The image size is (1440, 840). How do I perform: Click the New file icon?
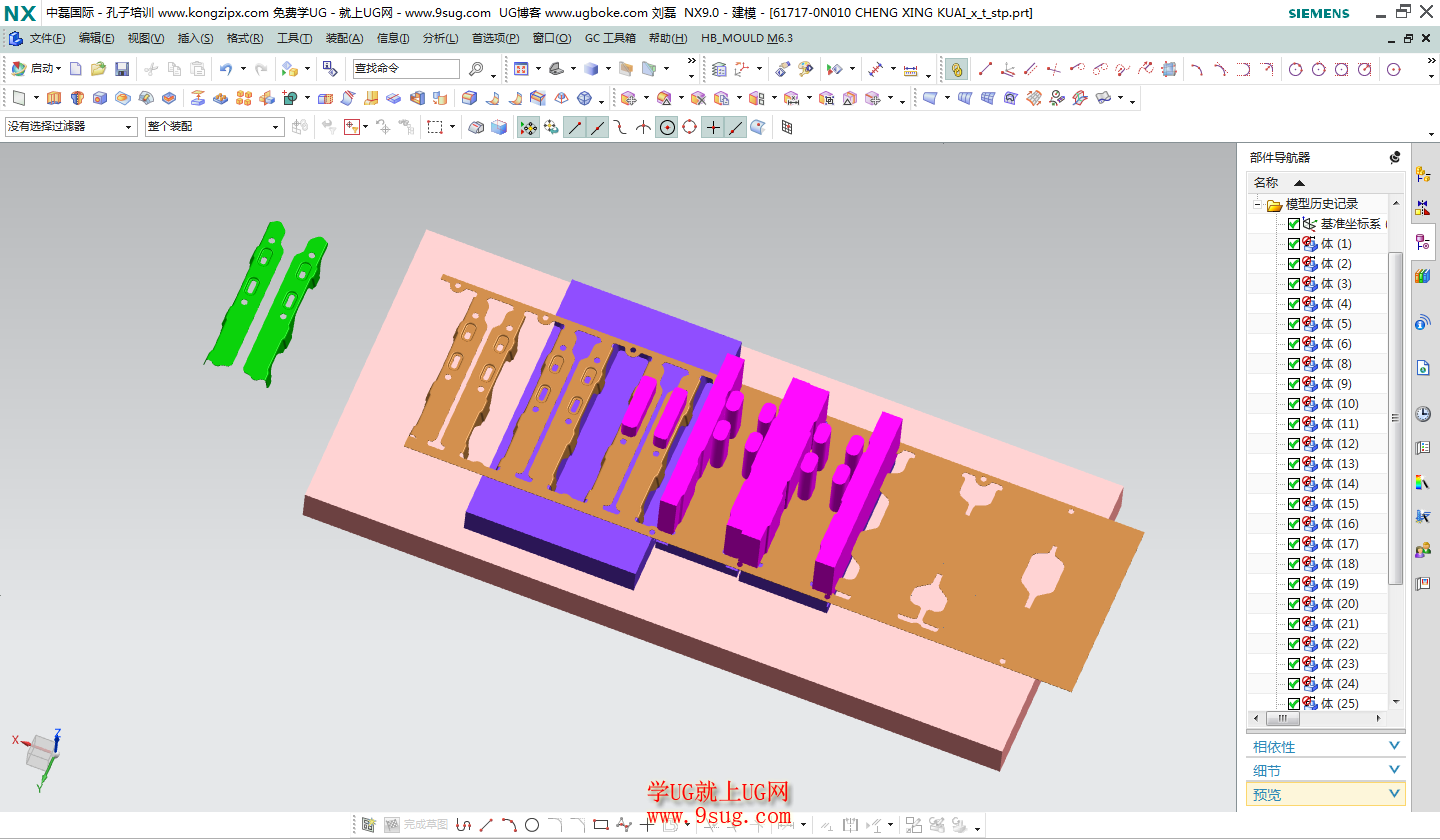(x=76, y=68)
